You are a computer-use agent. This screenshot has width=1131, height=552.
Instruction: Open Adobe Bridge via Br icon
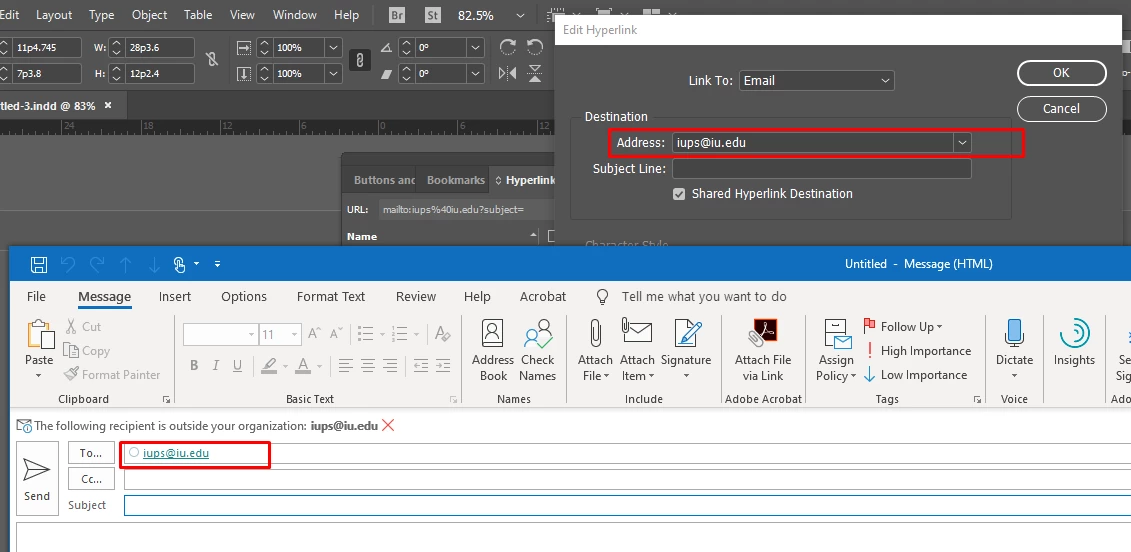(396, 14)
